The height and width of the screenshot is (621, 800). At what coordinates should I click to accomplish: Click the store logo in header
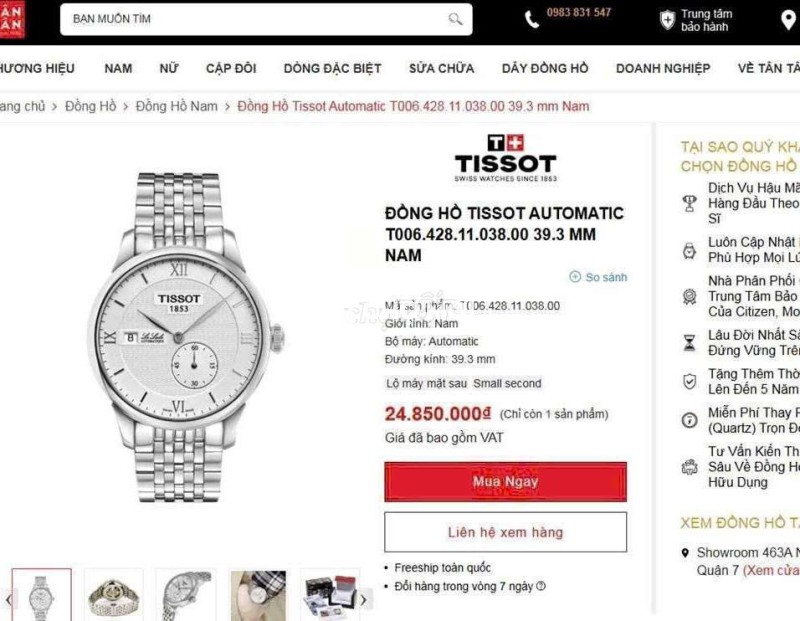[12, 19]
